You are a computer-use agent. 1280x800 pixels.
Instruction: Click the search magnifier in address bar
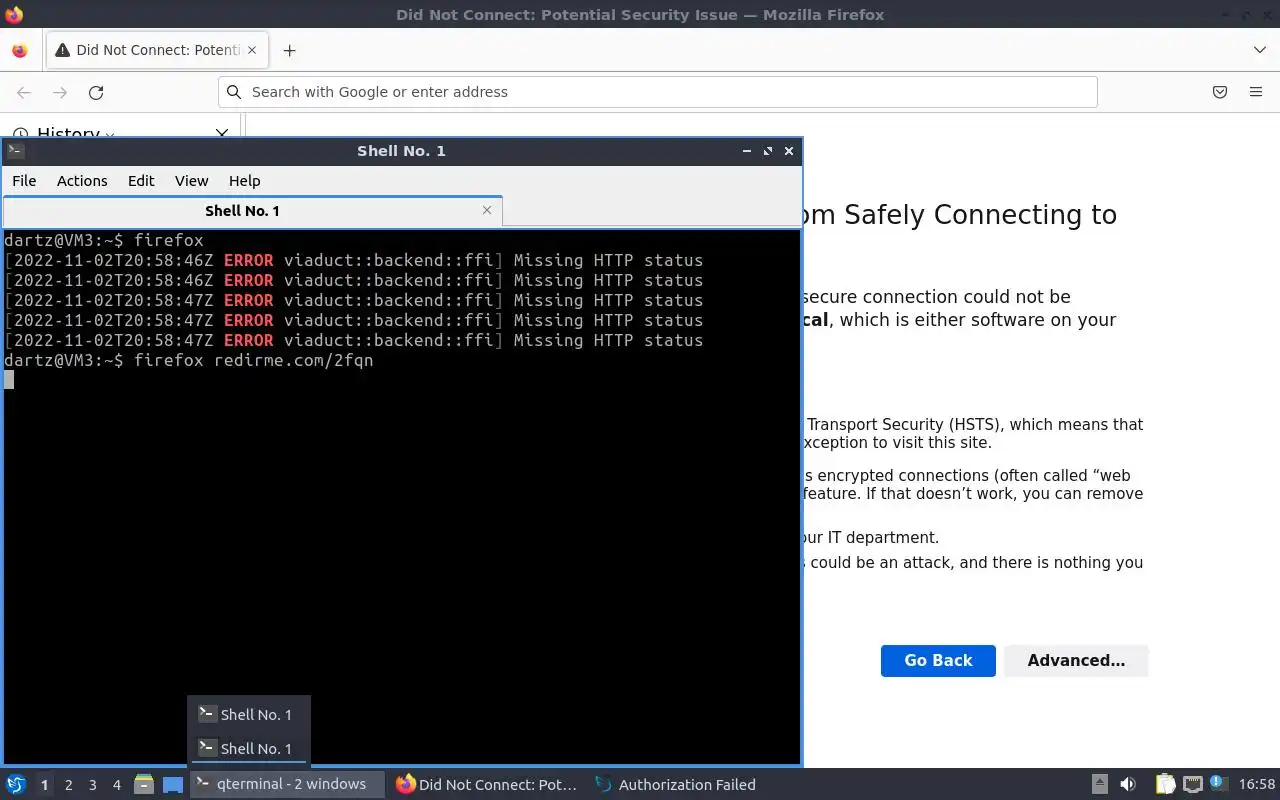pyautogui.click(x=234, y=92)
